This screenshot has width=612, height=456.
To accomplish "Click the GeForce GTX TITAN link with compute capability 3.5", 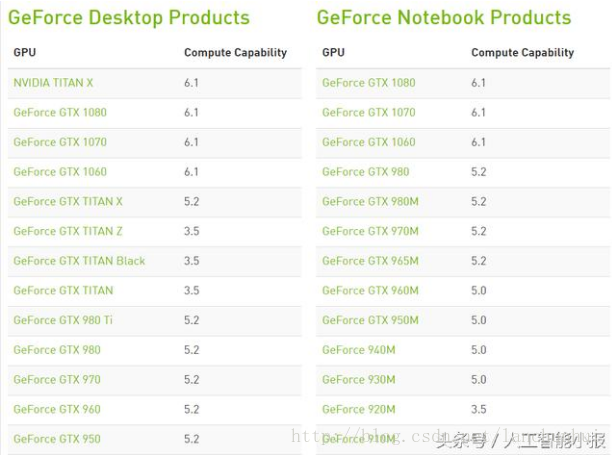I will pyautogui.click(x=63, y=290).
